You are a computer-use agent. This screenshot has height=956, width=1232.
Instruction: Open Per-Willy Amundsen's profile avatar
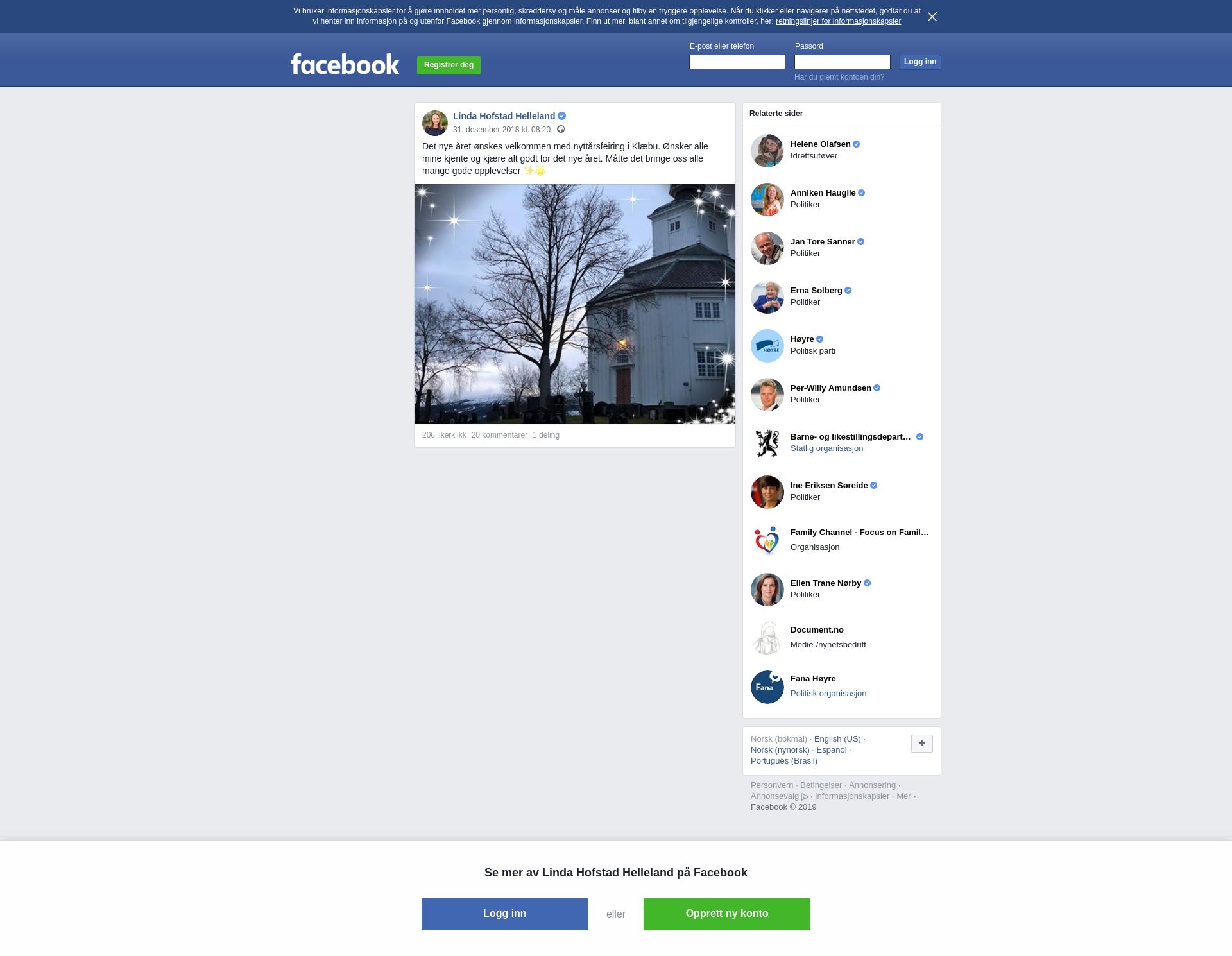click(767, 395)
